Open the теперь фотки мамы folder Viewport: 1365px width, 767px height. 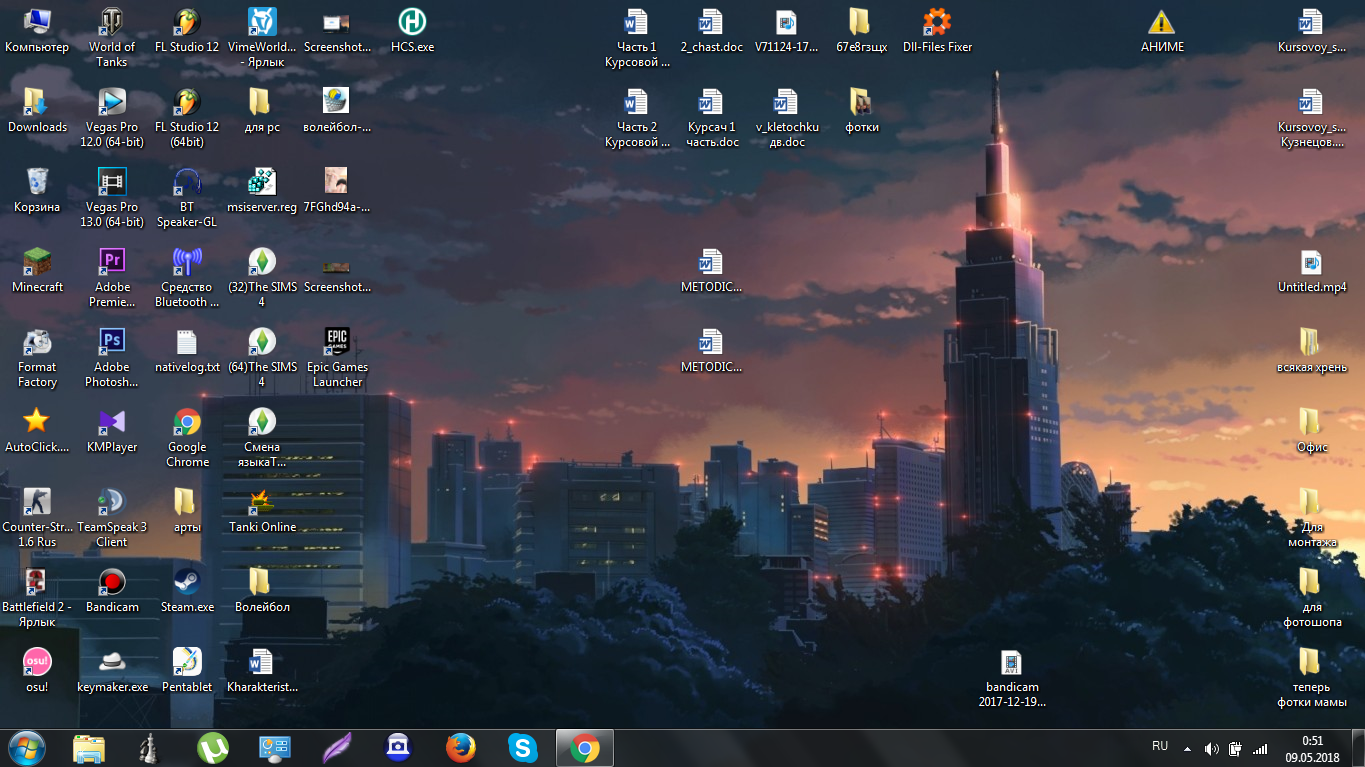click(1312, 677)
